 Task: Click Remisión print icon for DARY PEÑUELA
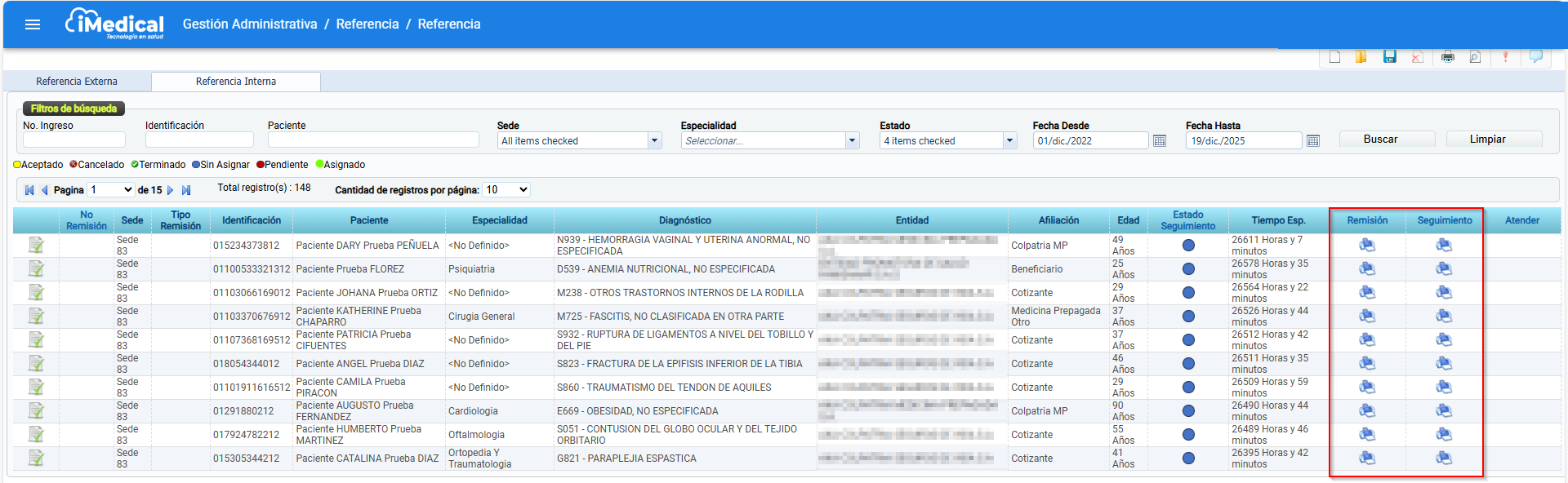pyautogui.click(x=1367, y=246)
